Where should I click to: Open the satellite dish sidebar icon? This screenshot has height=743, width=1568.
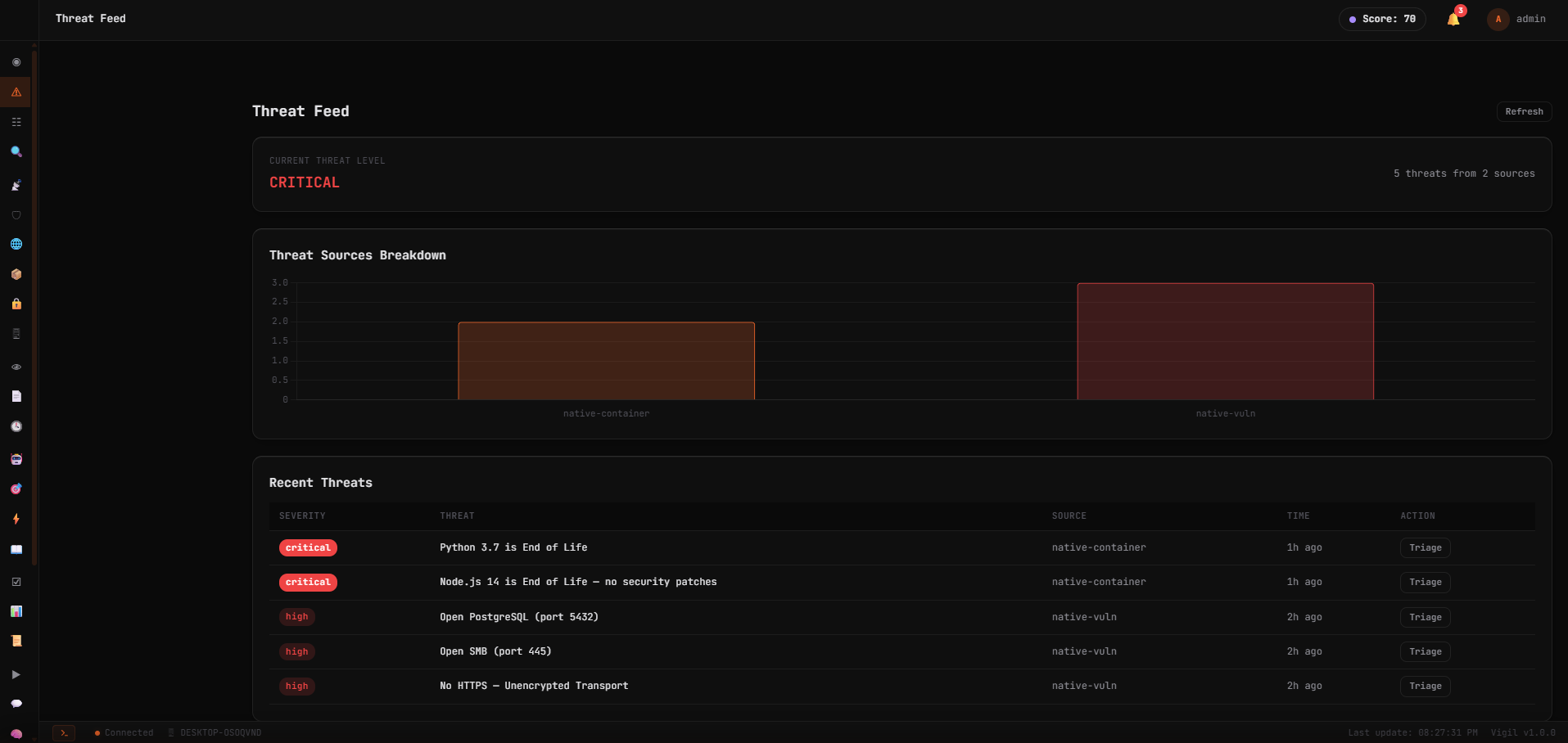click(x=16, y=186)
